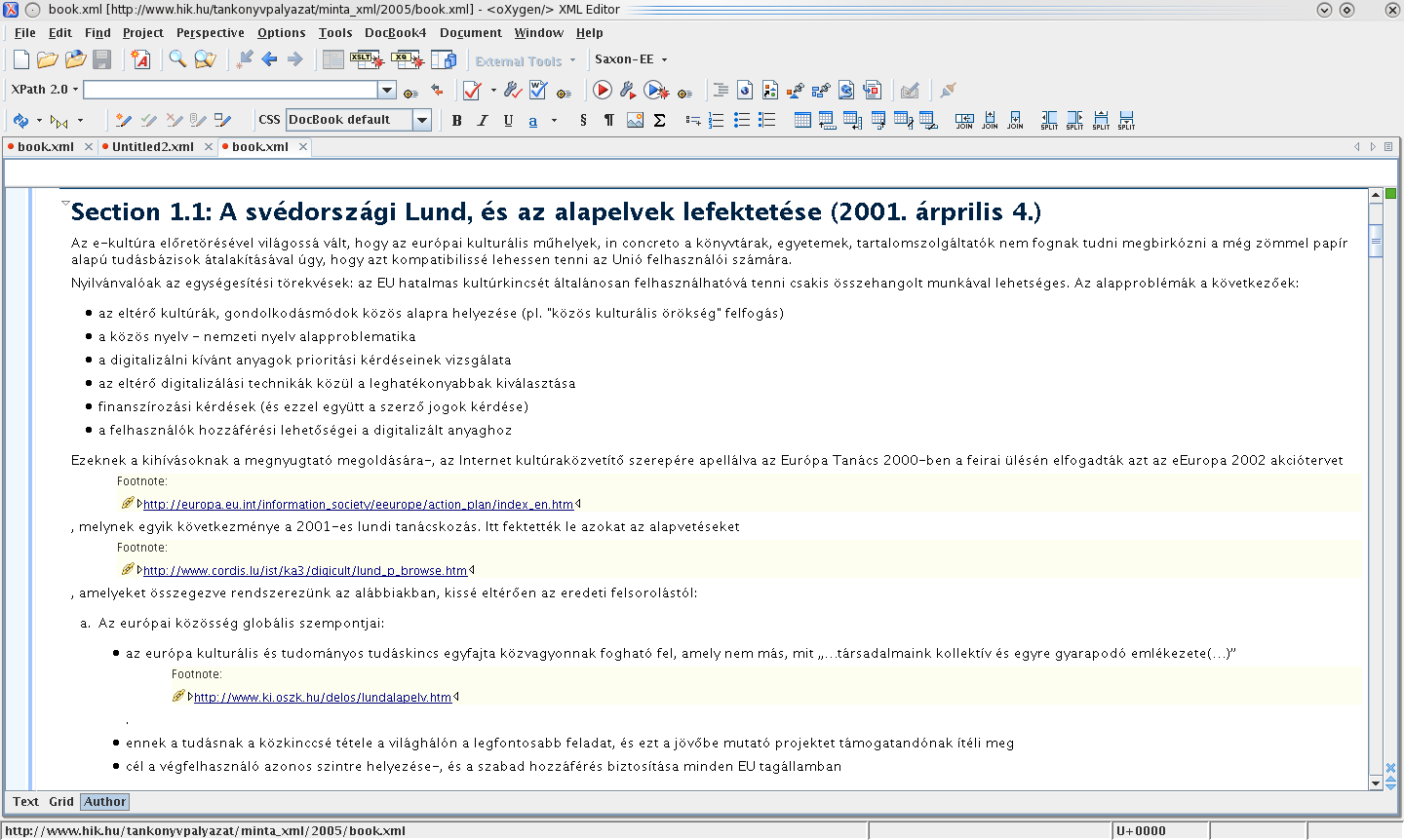
Task: Insert graphic using the image icon
Action: coord(635,121)
